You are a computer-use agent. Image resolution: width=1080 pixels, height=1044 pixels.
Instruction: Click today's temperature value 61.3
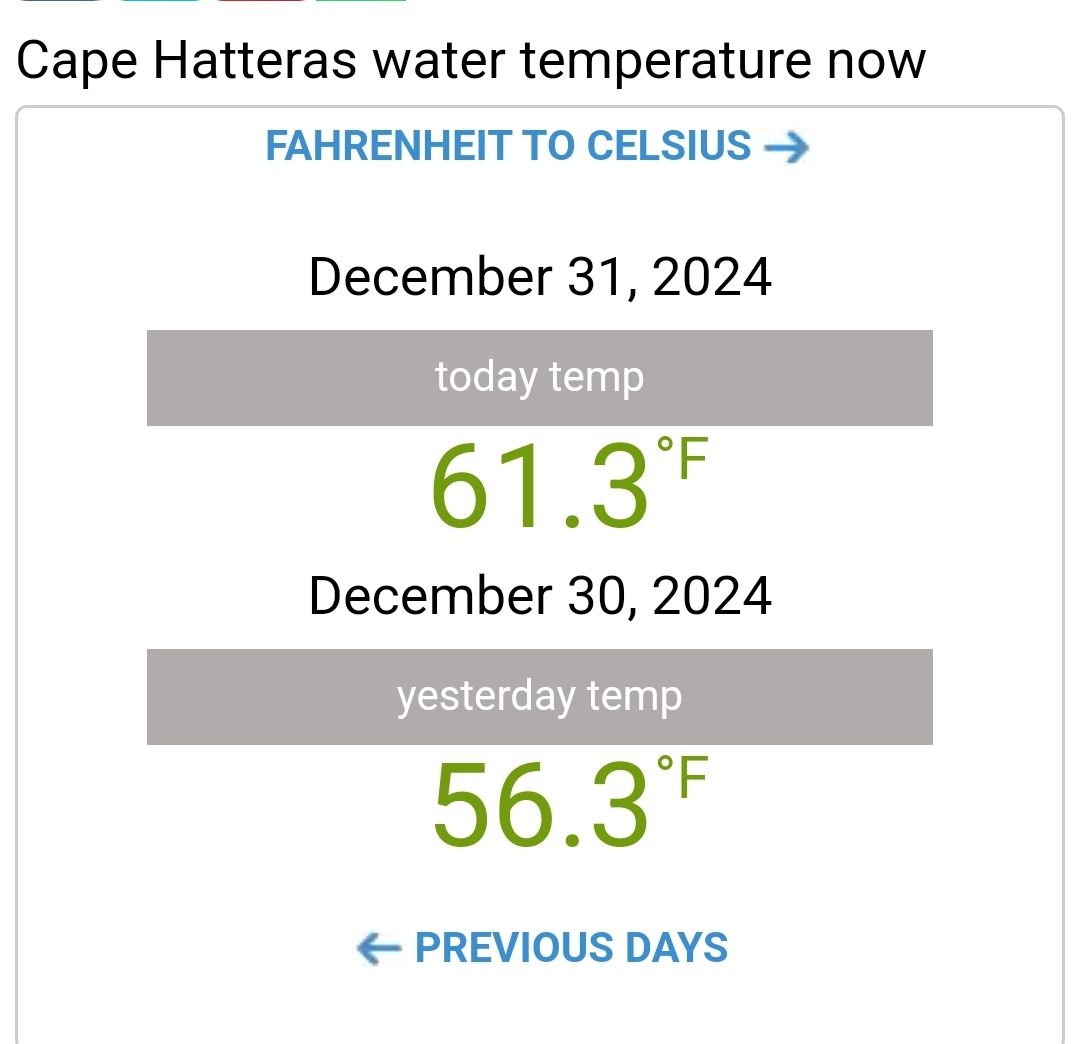pyautogui.click(x=540, y=486)
